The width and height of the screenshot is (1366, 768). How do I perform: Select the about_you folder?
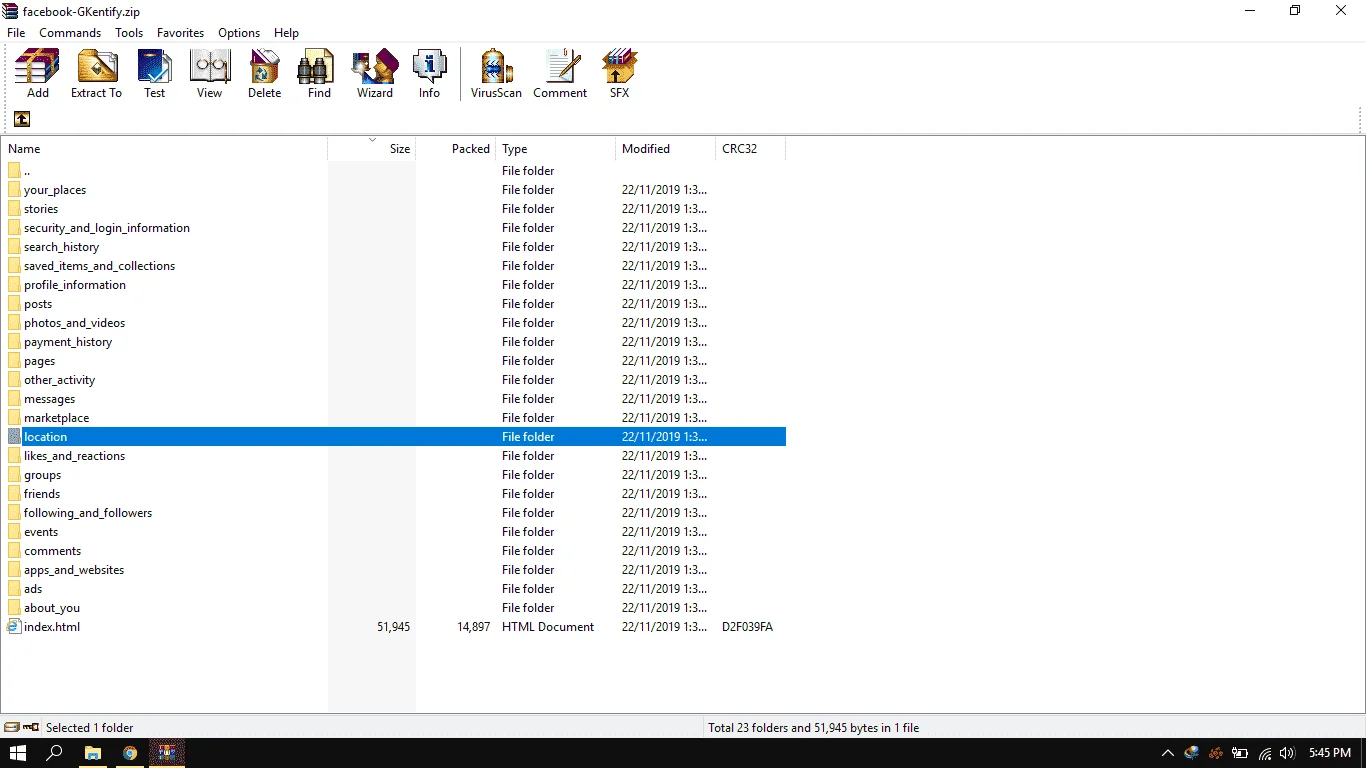coord(394,608)
